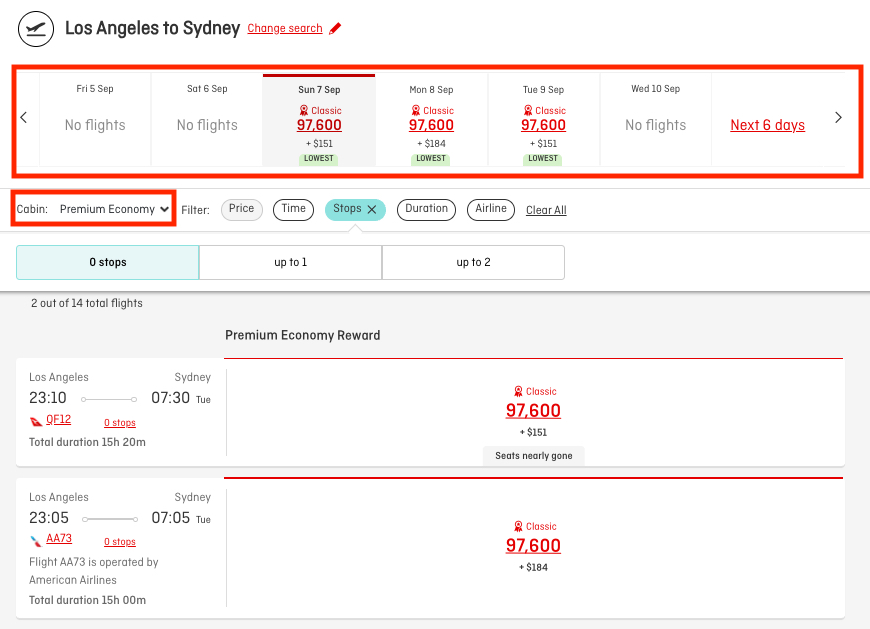870x629 pixels.
Task: Open the Duration filter
Action: click(426, 209)
